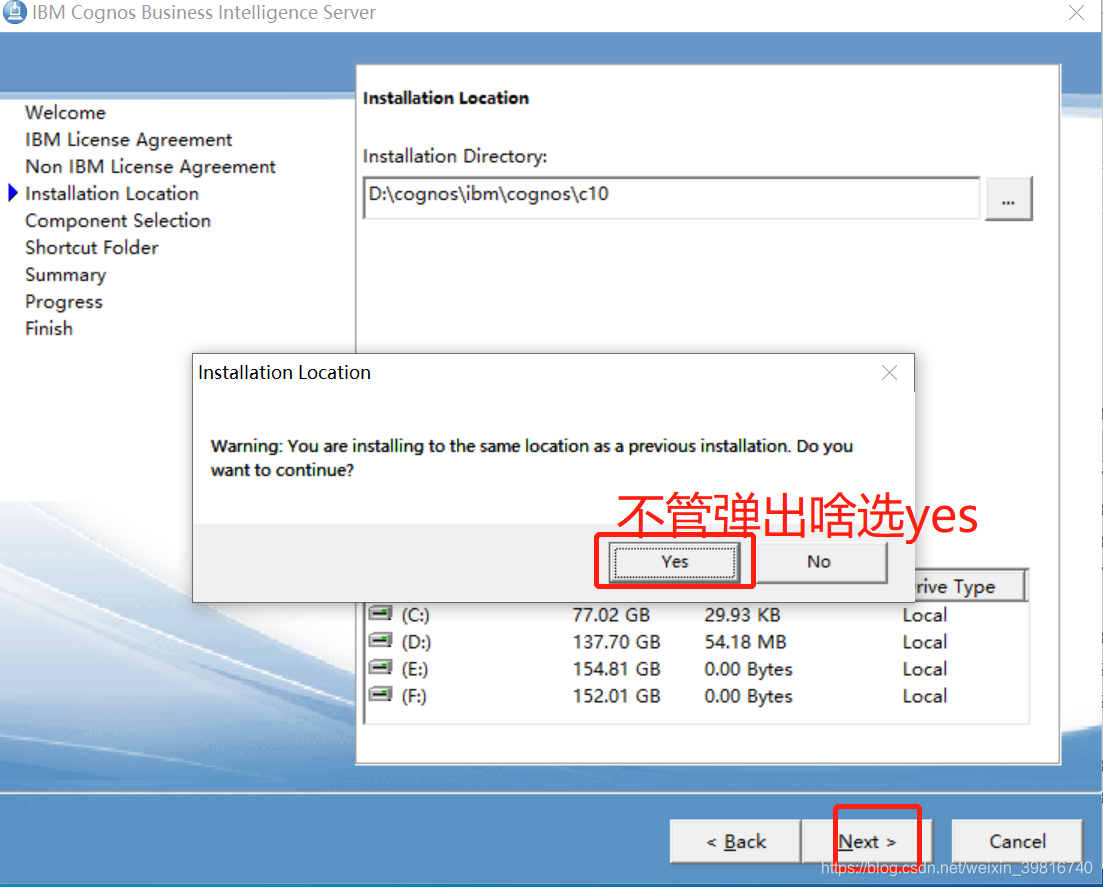The width and height of the screenshot is (1103, 887).
Task: Click the Drive Type column header
Action: [970, 586]
